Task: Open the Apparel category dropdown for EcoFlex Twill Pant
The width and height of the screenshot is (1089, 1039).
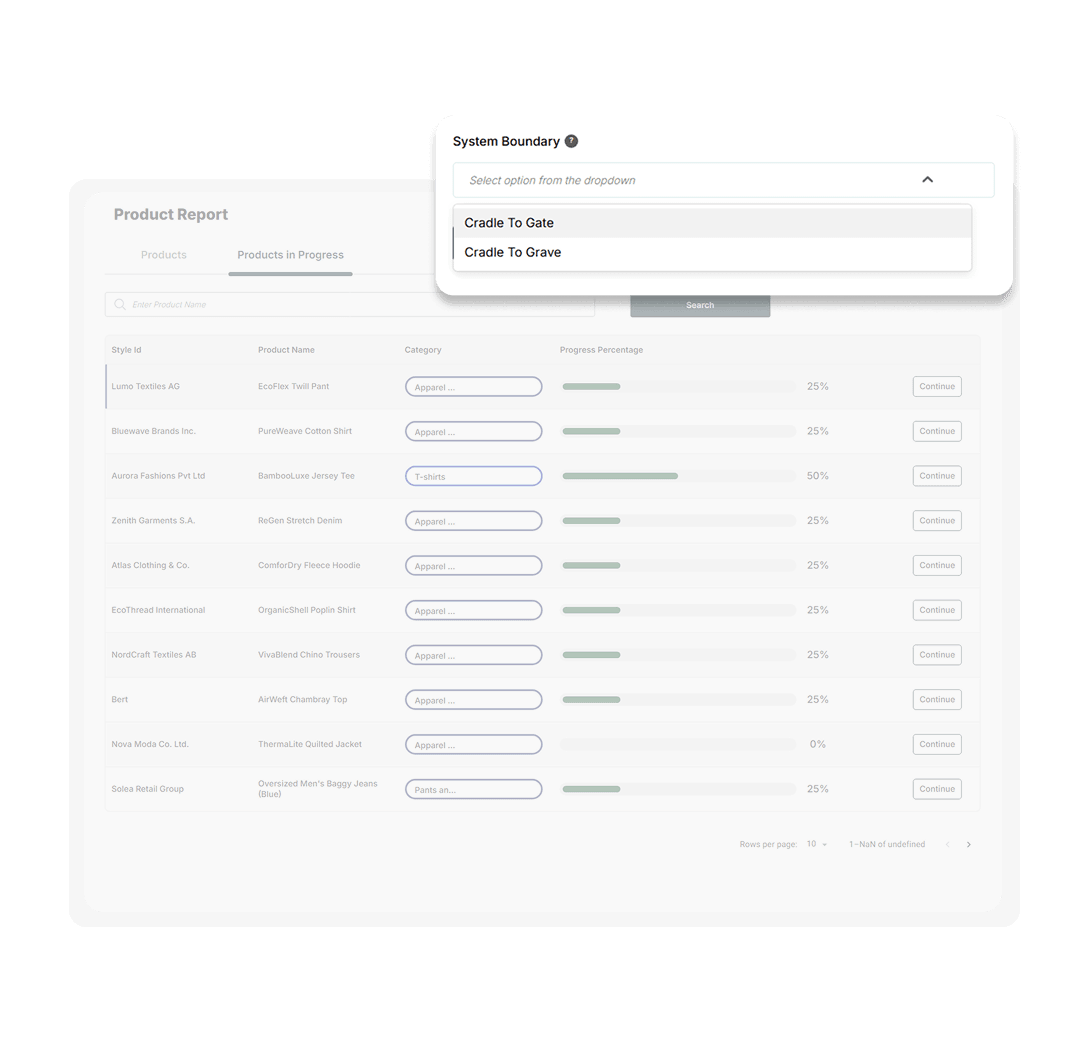Action: [x=473, y=386]
